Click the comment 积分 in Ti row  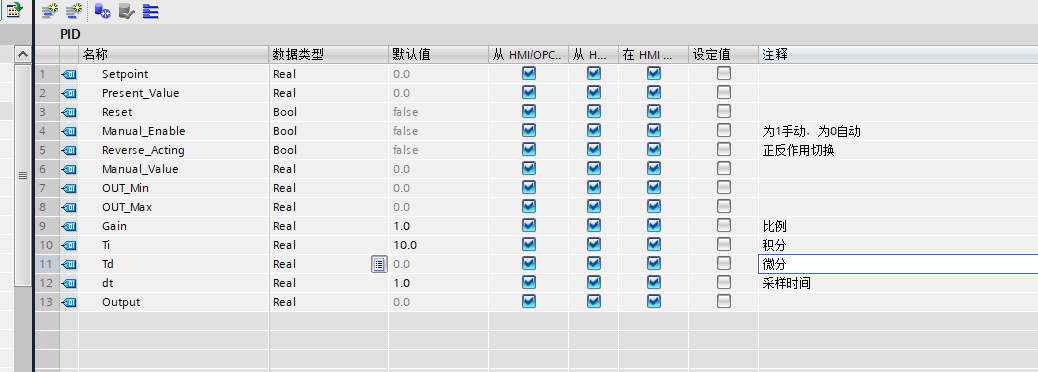coord(775,246)
